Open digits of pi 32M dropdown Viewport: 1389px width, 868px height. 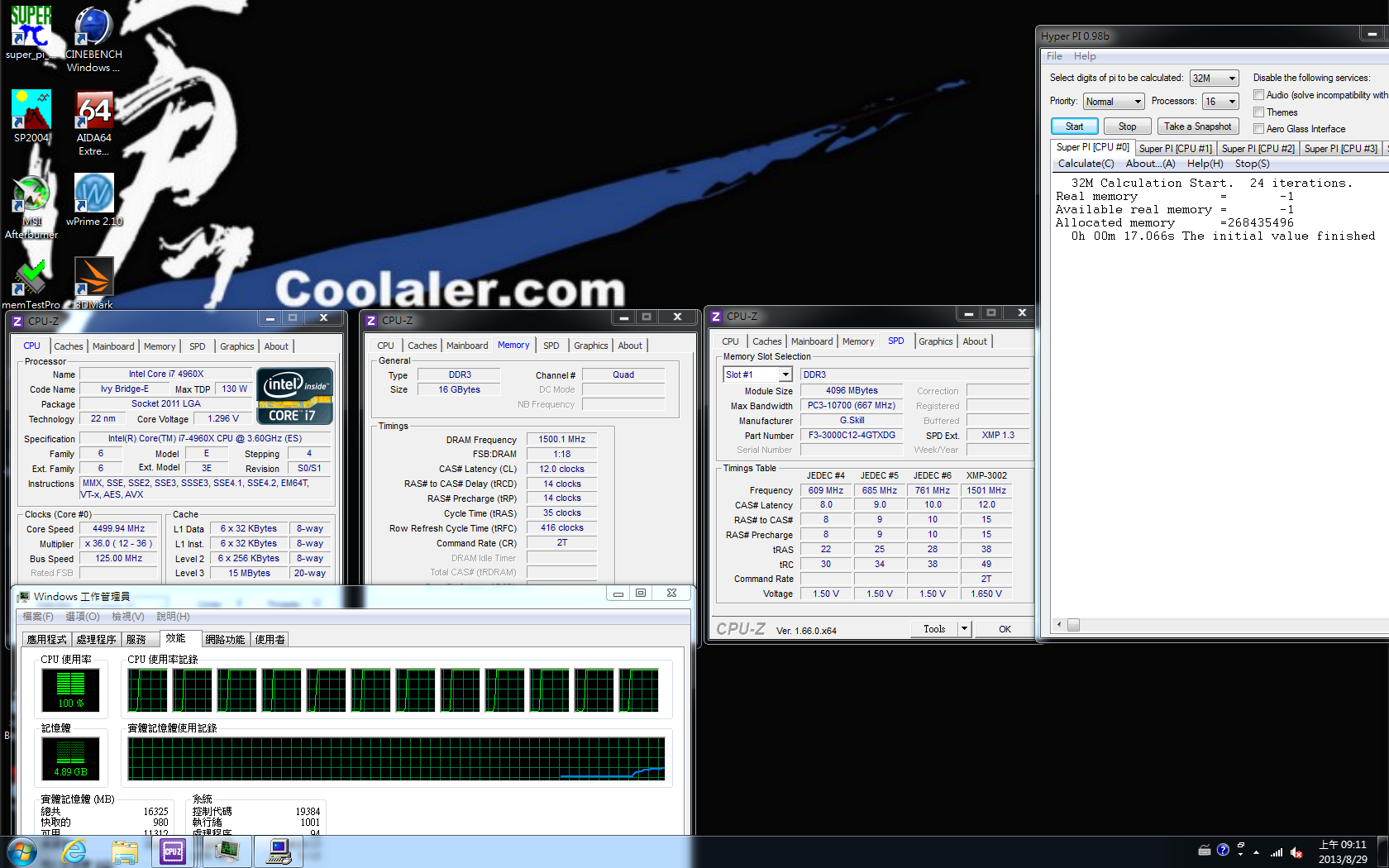[x=1215, y=79]
